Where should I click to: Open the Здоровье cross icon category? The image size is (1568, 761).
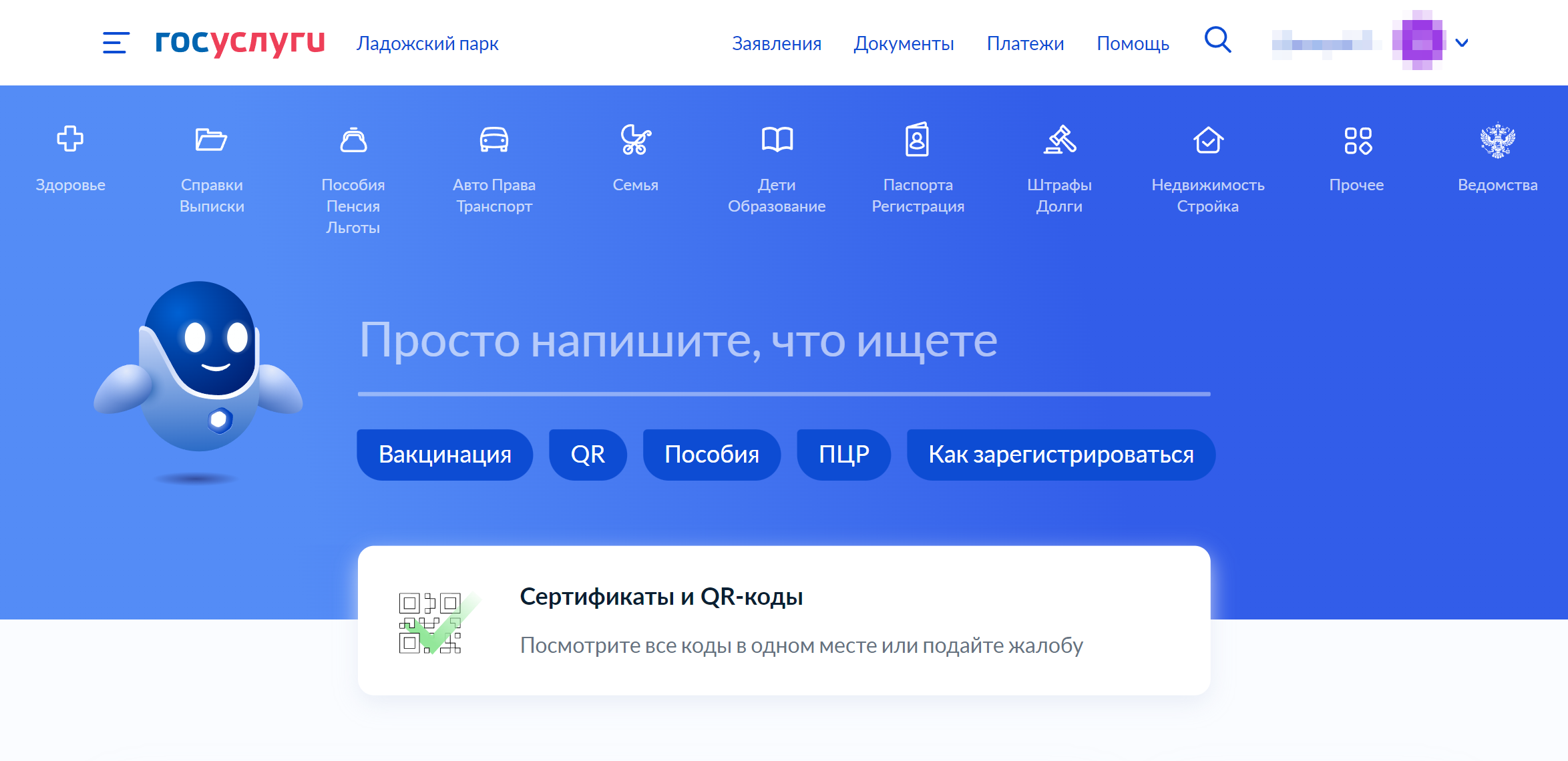pos(70,139)
